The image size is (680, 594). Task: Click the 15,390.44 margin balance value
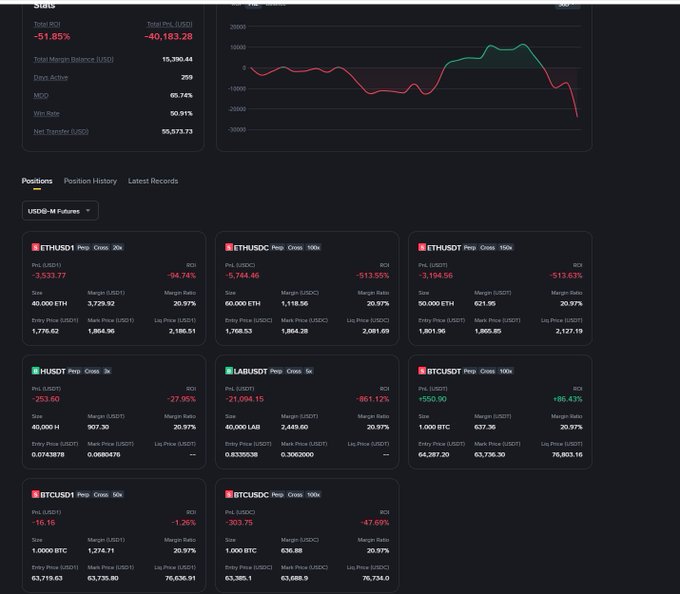(177, 59)
